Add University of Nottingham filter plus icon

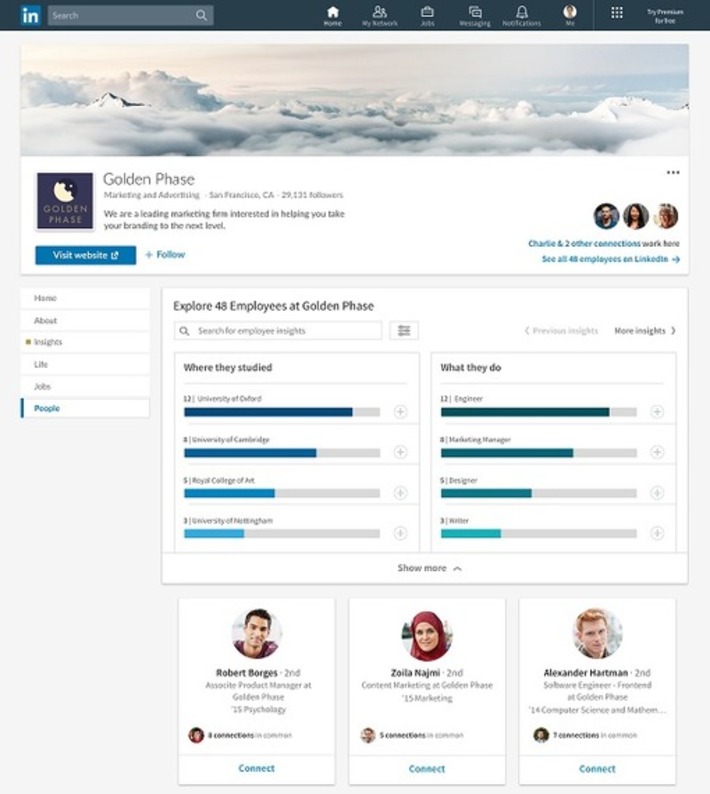pos(400,533)
